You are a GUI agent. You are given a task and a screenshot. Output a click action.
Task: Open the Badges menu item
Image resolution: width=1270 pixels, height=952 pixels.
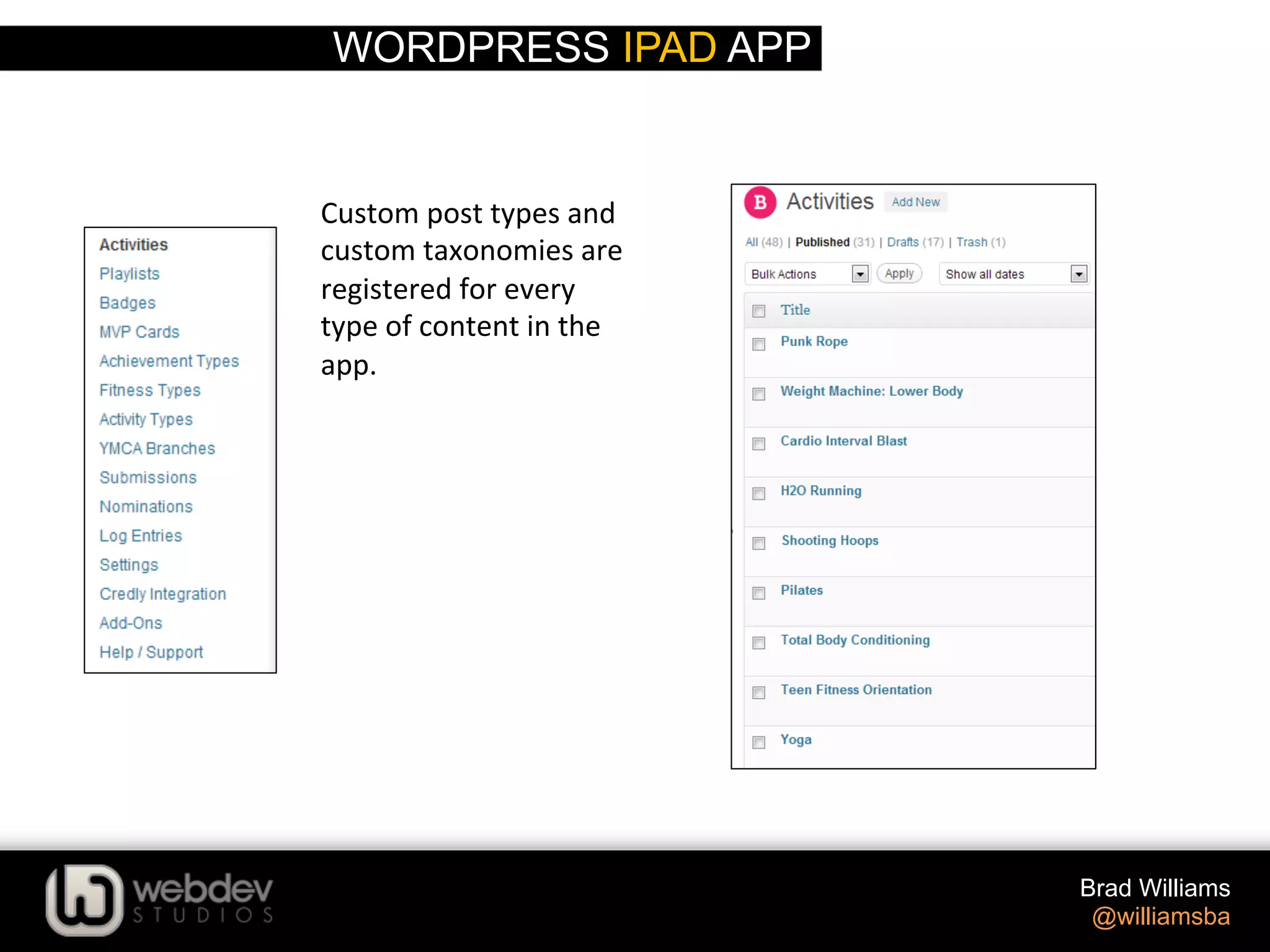(x=128, y=303)
